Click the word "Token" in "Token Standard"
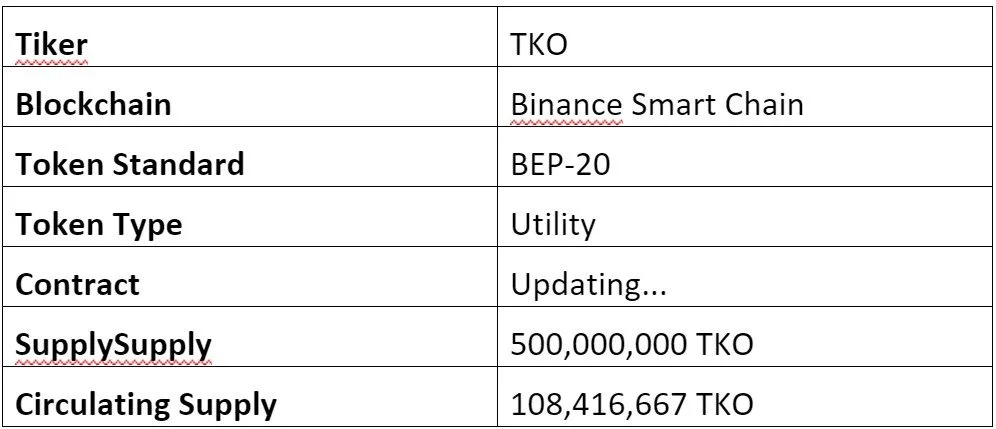The width and height of the screenshot is (996, 429). point(57,165)
